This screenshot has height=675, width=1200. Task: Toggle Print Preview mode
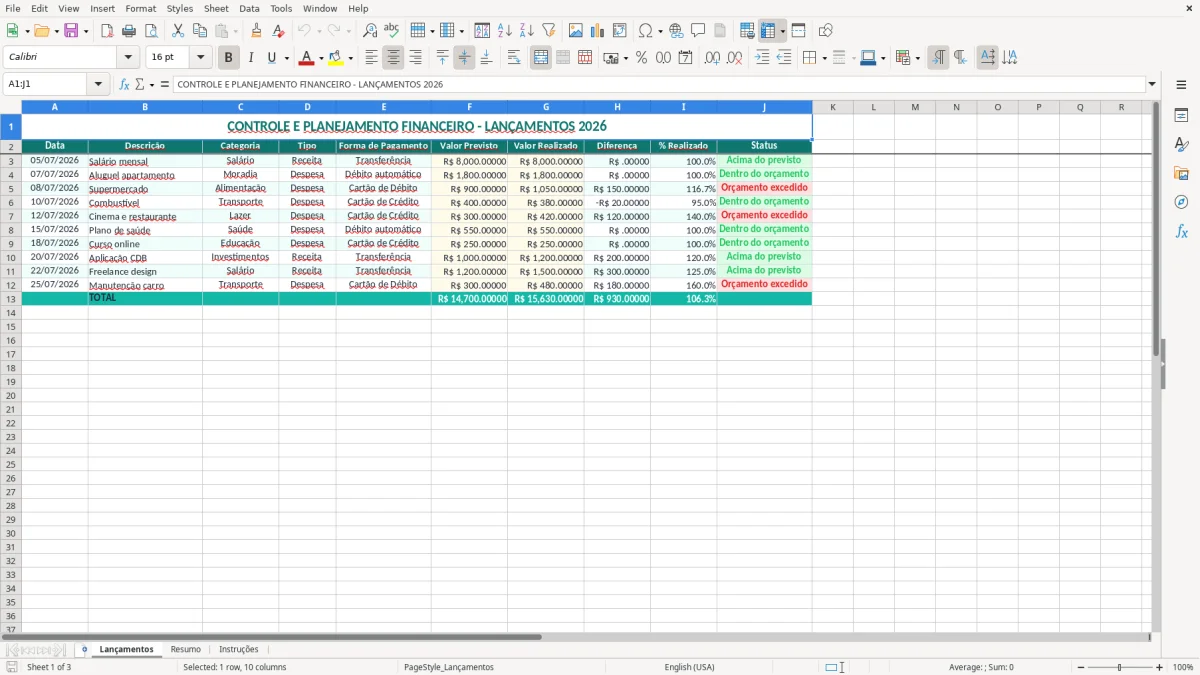coord(150,31)
